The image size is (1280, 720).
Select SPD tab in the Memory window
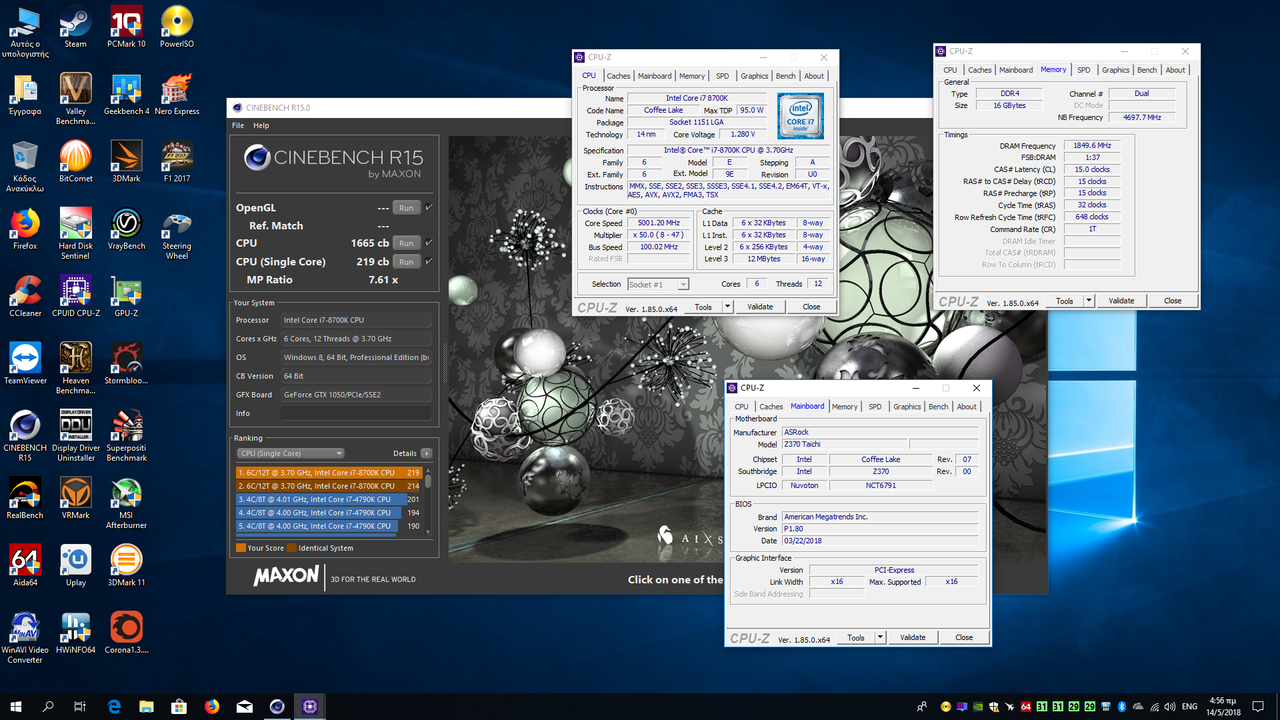click(1083, 70)
